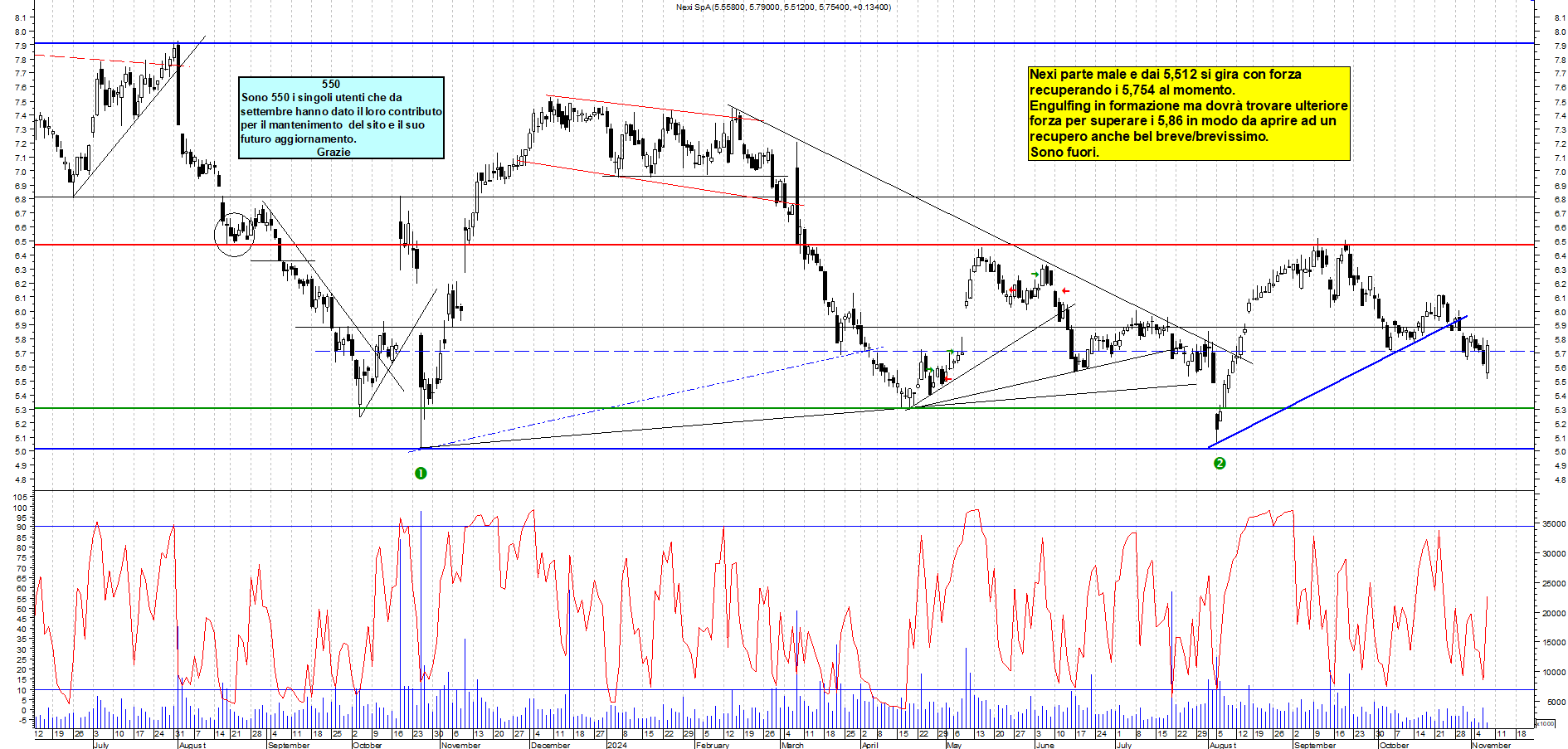
Task: Click the March month label
Action: tap(792, 745)
